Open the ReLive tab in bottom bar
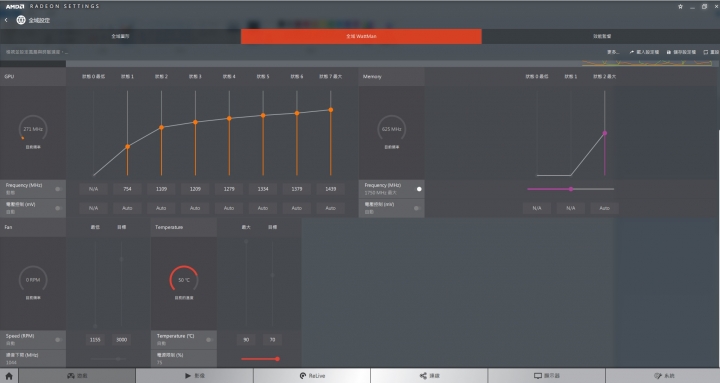The height and width of the screenshot is (383, 720). click(x=312, y=376)
